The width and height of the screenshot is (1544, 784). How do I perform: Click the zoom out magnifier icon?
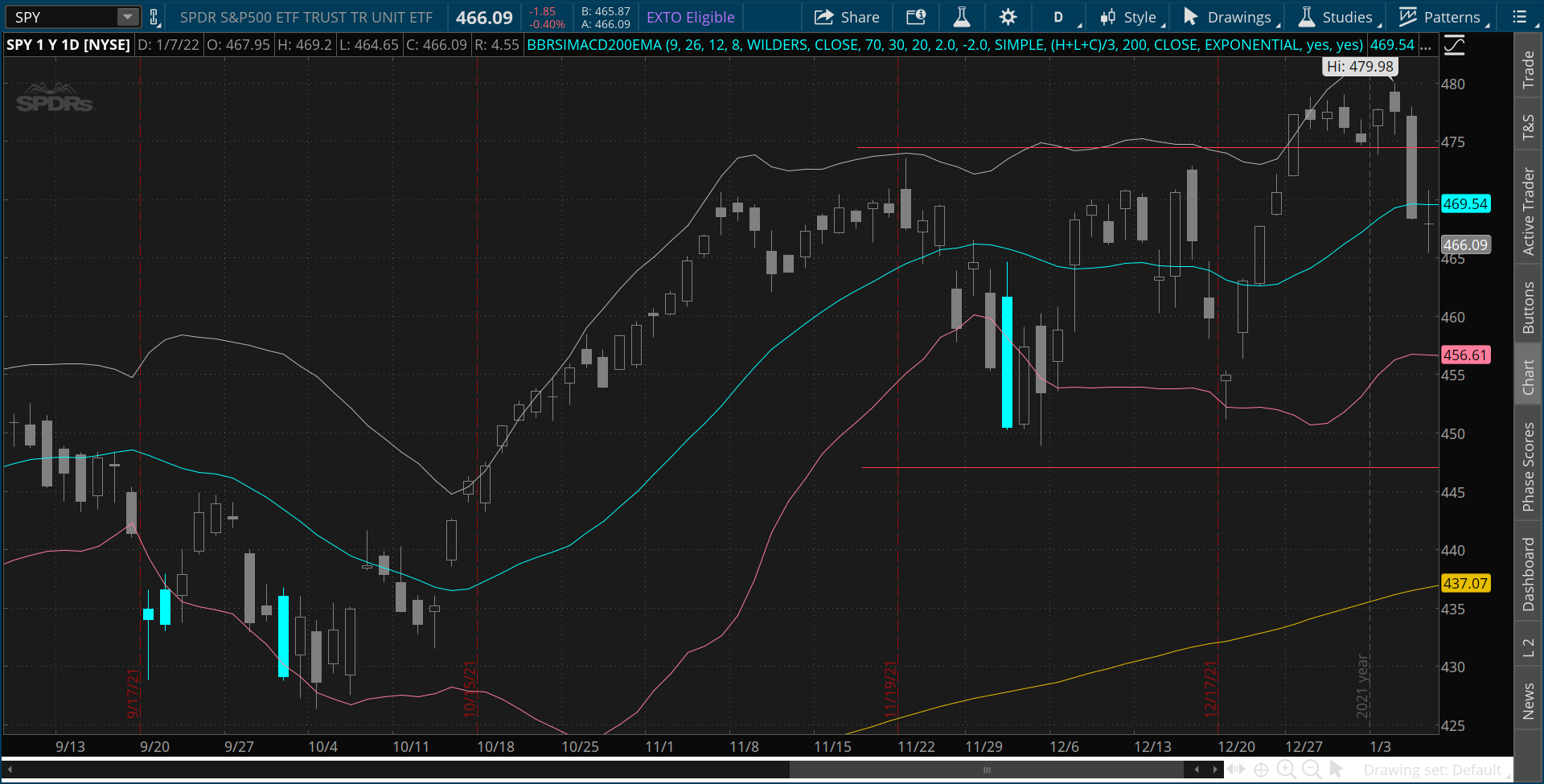(x=1311, y=770)
